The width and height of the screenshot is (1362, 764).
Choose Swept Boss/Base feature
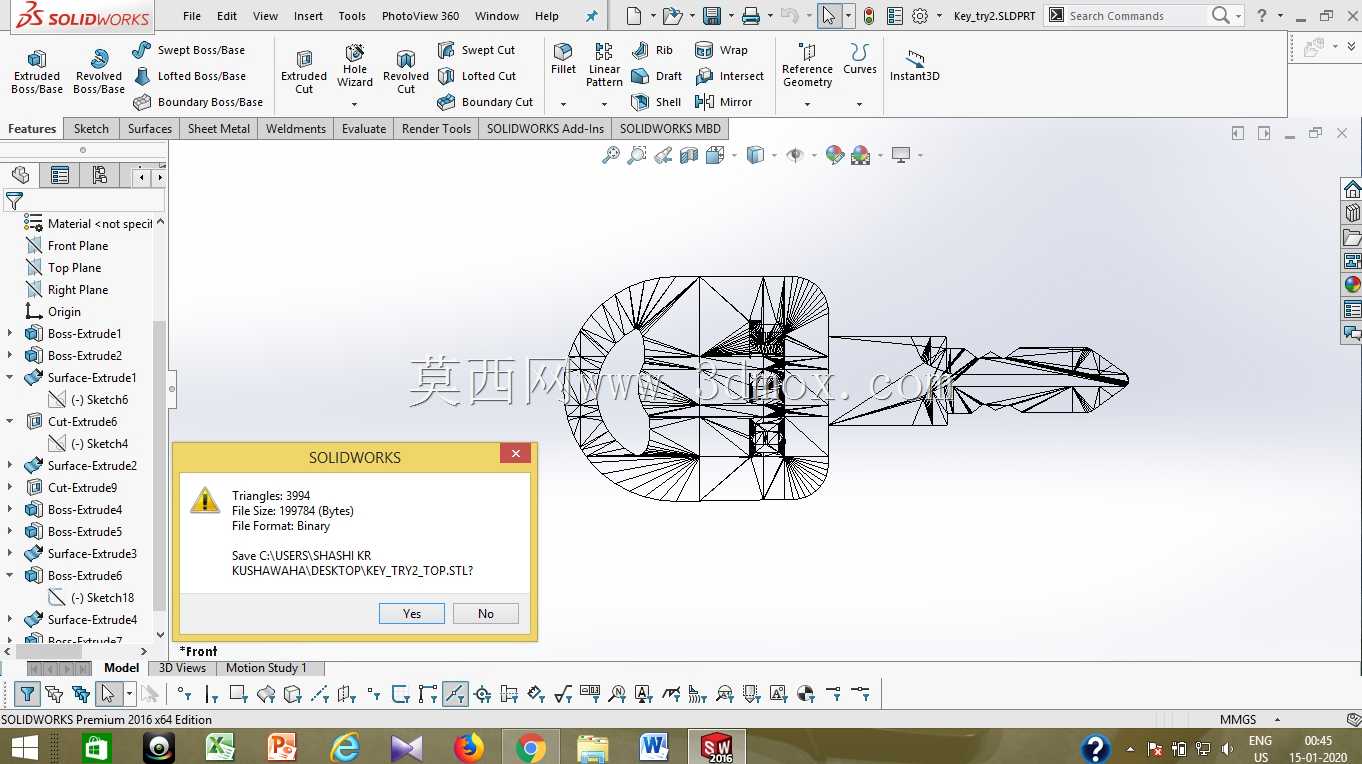[189, 50]
